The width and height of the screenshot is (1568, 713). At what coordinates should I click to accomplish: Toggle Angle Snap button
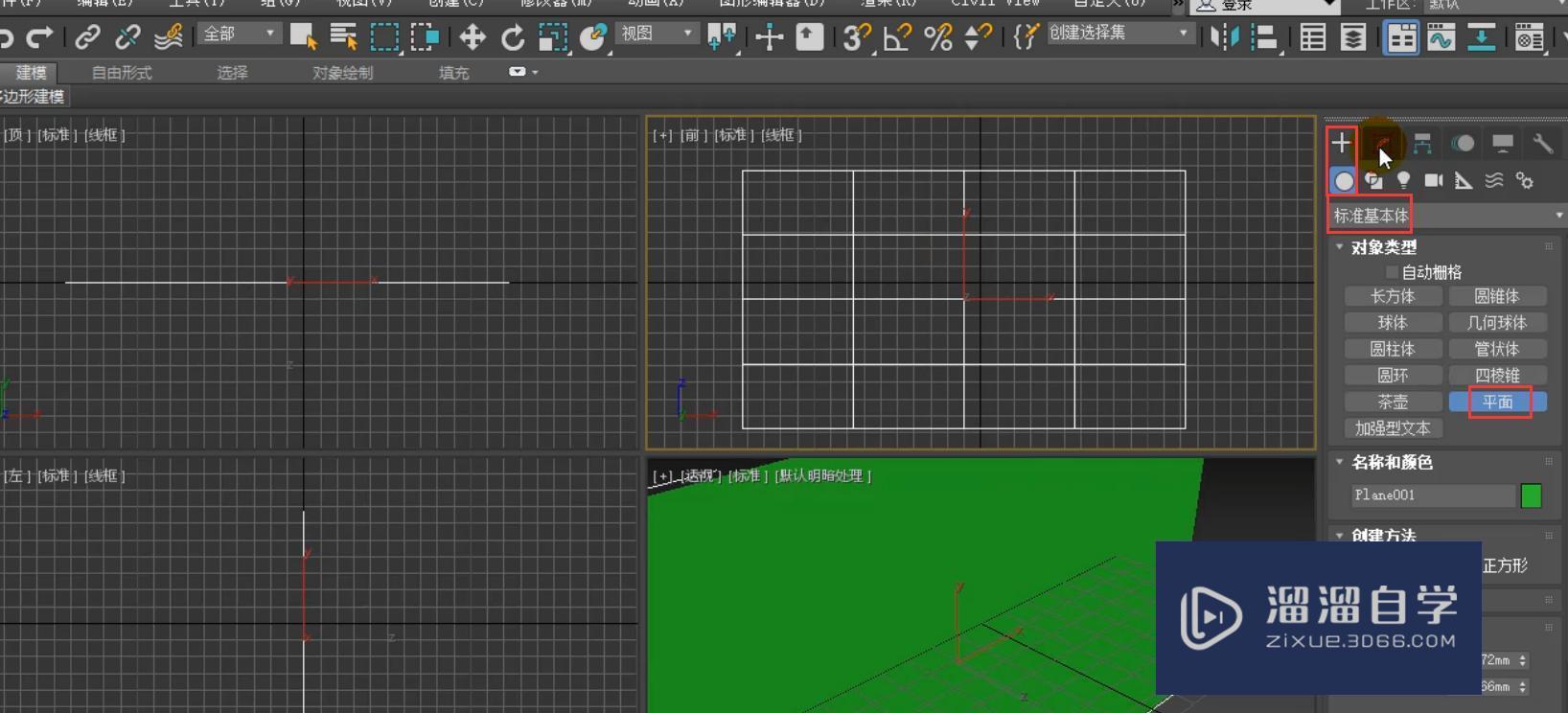pos(897,37)
